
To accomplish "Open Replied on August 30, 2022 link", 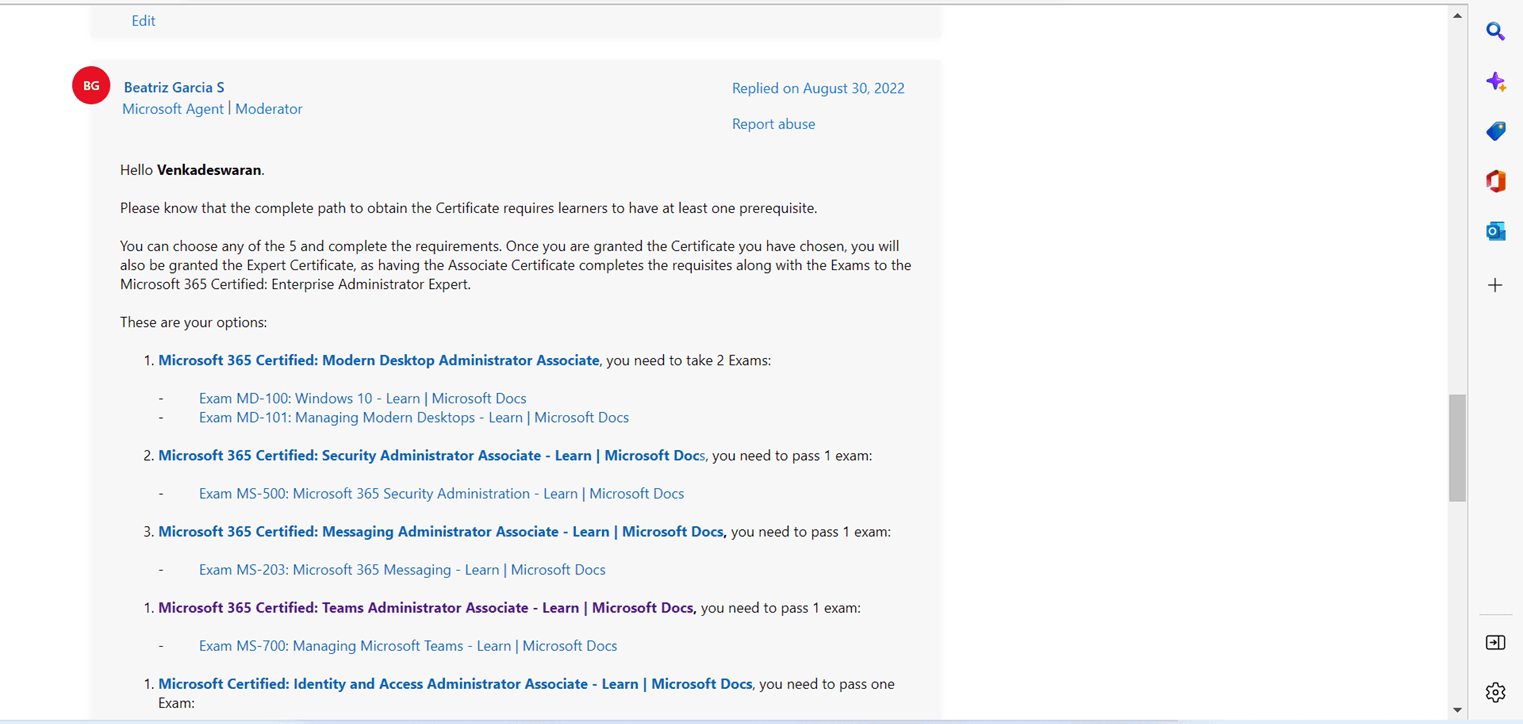I will click(818, 88).
